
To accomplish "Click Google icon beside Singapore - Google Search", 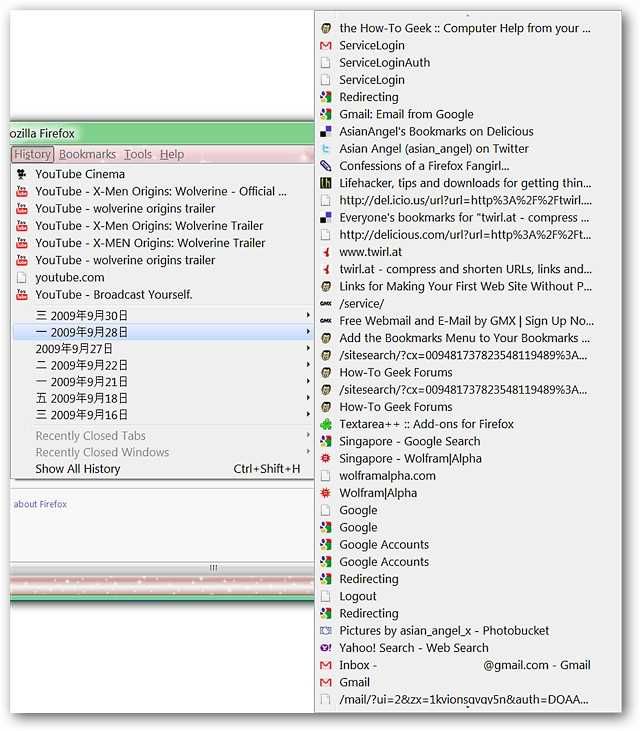I will pos(326,441).
